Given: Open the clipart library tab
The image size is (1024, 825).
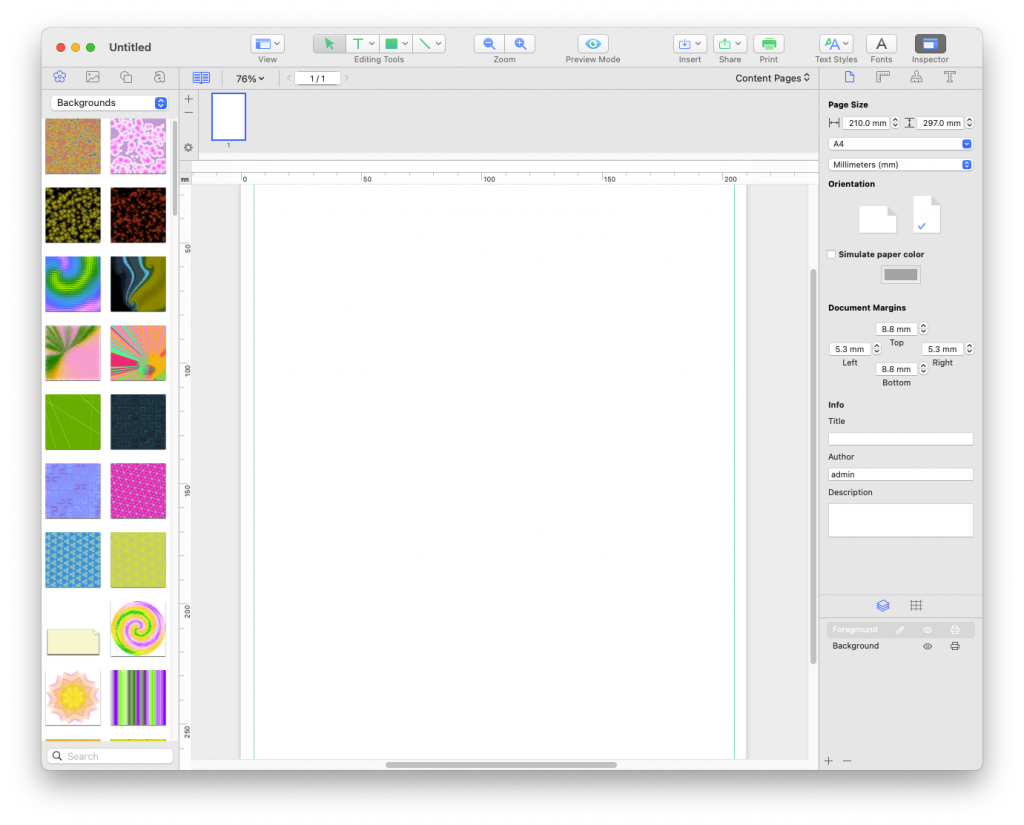Looking at the screenshot, I should (59, 77).
